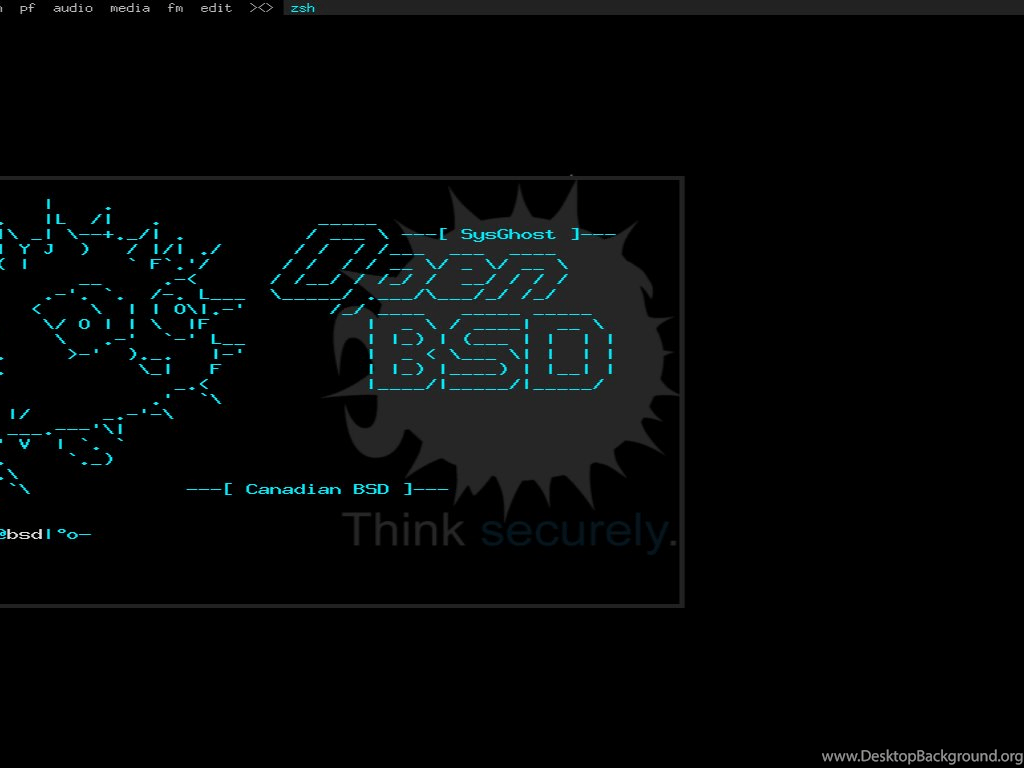1024x768 pixels.
Task: Select the cut-off leftmost workspace tag
Action: coord(3,8)
